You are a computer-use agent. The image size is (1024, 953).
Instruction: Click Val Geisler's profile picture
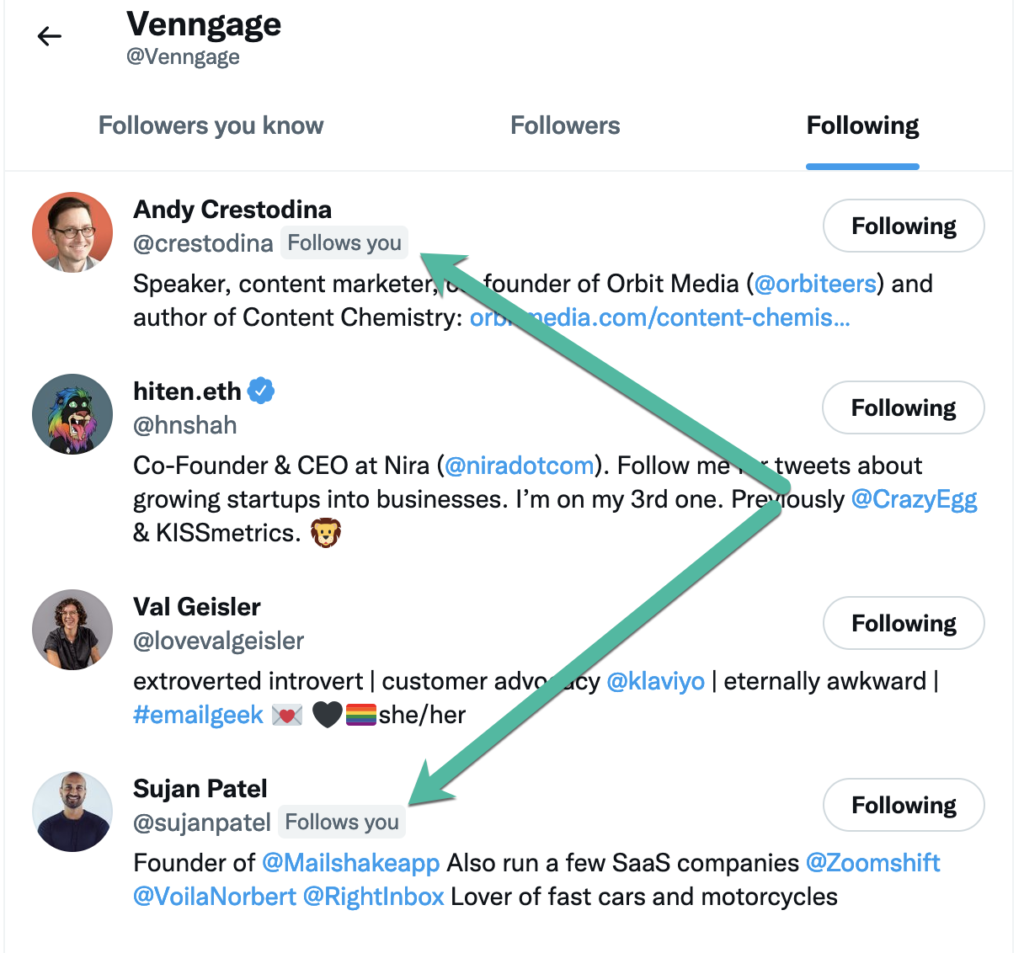(x=72, y=629)
